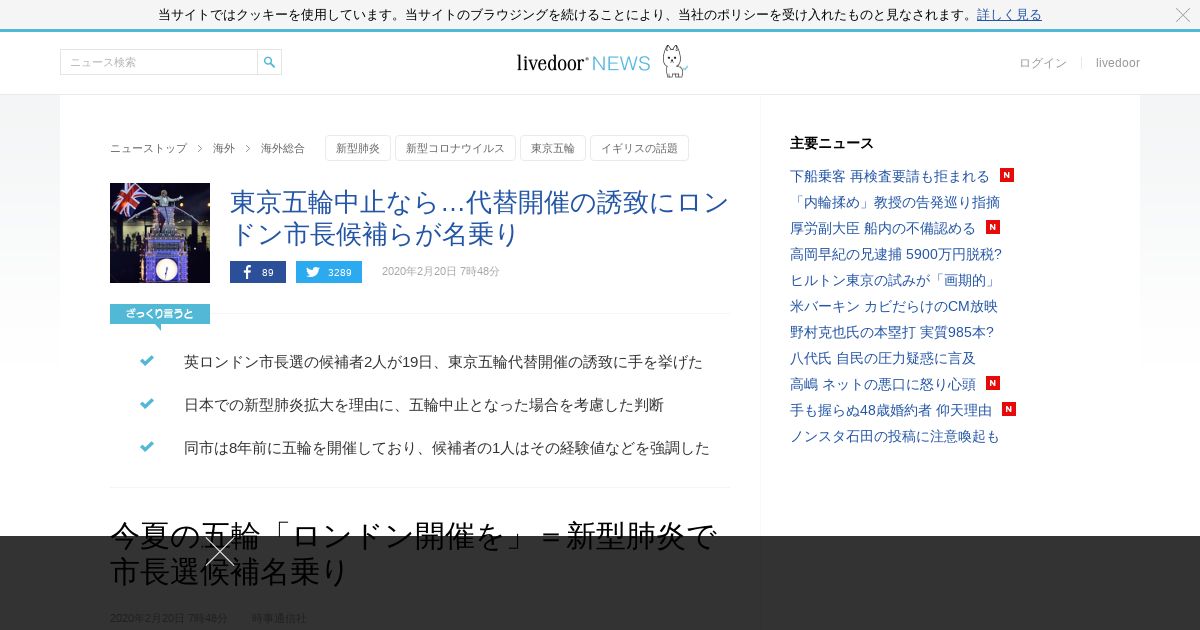1200x630 pixels.
Task: Click the 今夏の五輪「ロンドン開催を」 headline
Action: [414, 554]
